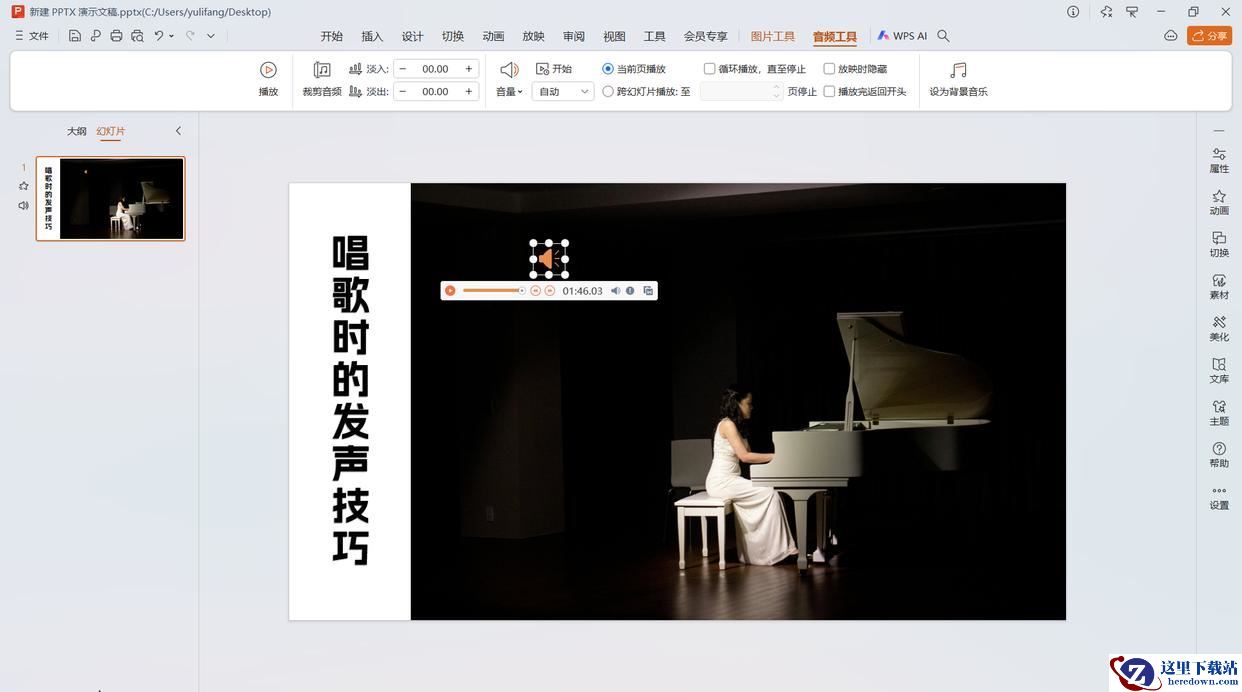Click the fade-out (淡出) value field
Image resolution: width=1242 pixels, height=692 pixels.
(435, 91)
